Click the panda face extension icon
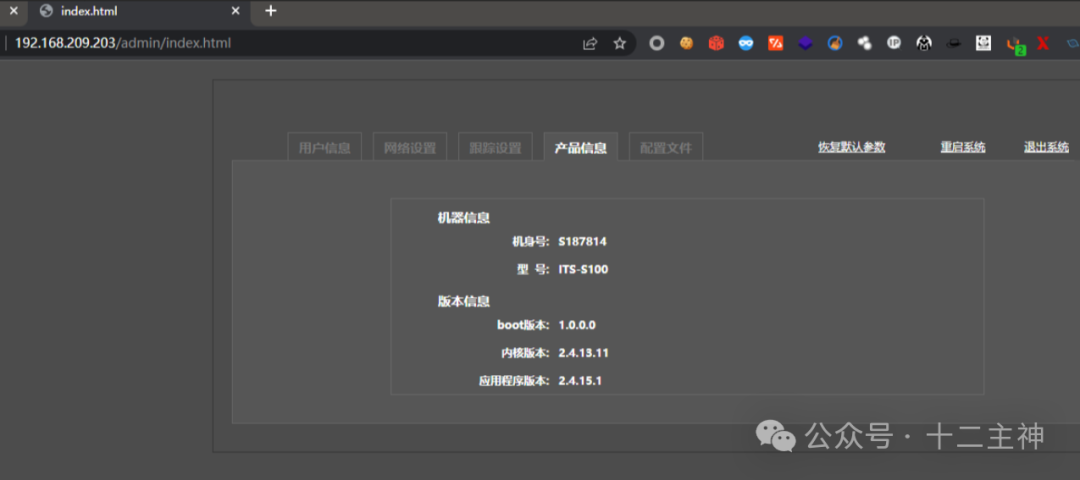Viewport: 1080px width, 480px height. (983, 43)
